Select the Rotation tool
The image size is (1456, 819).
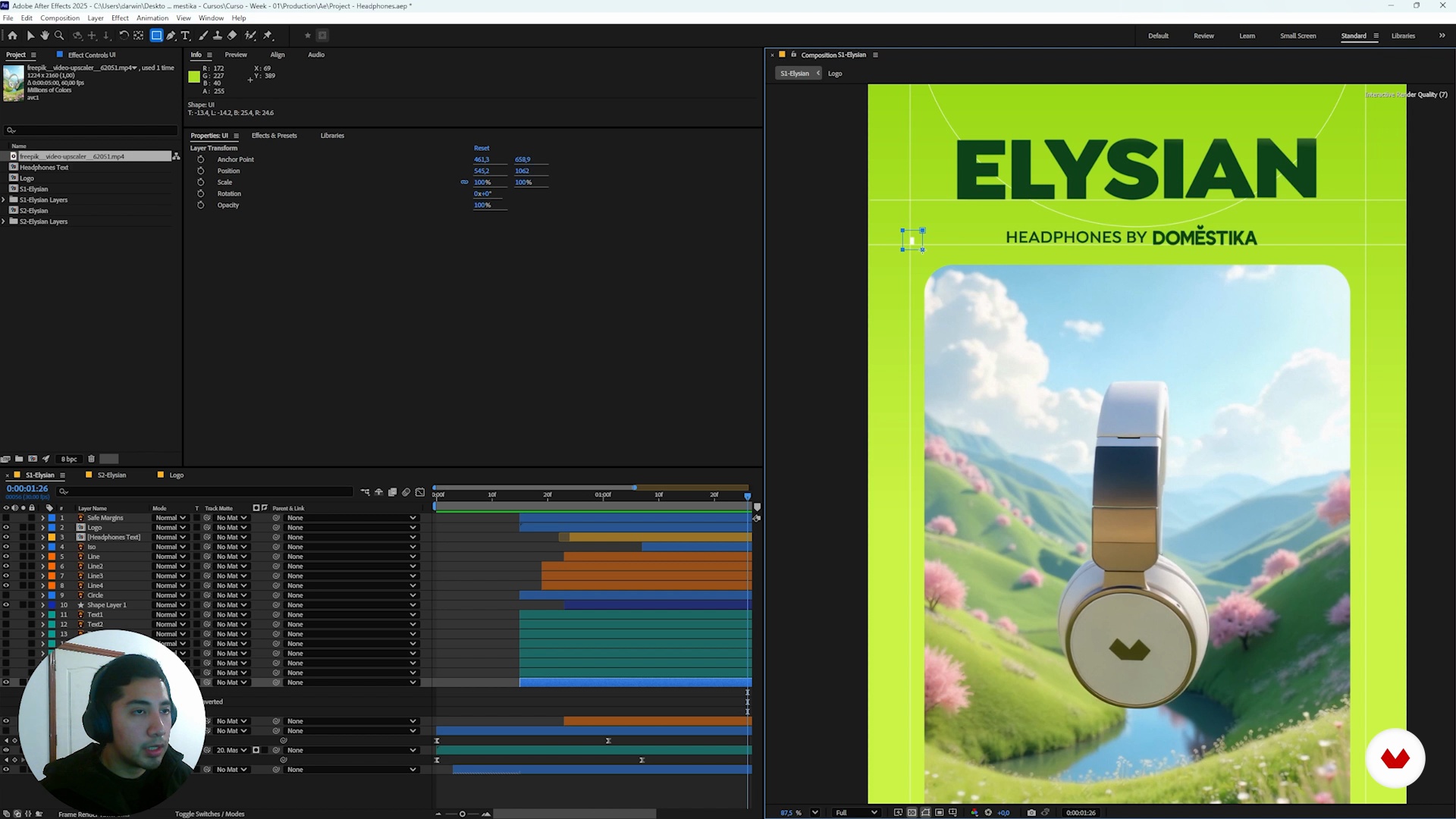point(124,36)
